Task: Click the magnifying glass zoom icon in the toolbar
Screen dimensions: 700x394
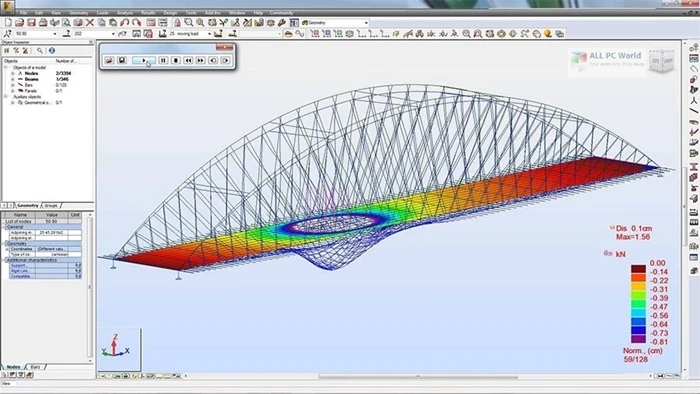Action: 189,22
